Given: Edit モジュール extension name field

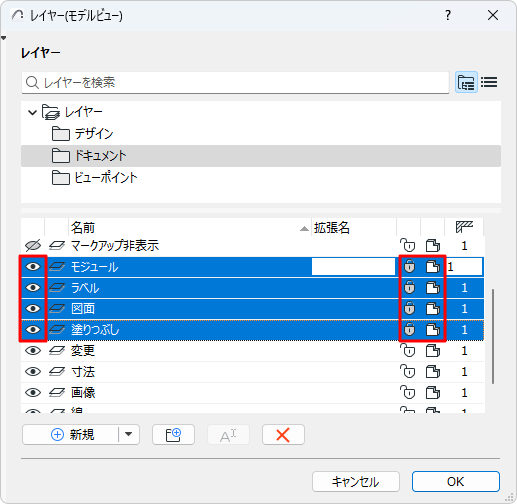Looking at the screenshot, I should coord(354,267).
